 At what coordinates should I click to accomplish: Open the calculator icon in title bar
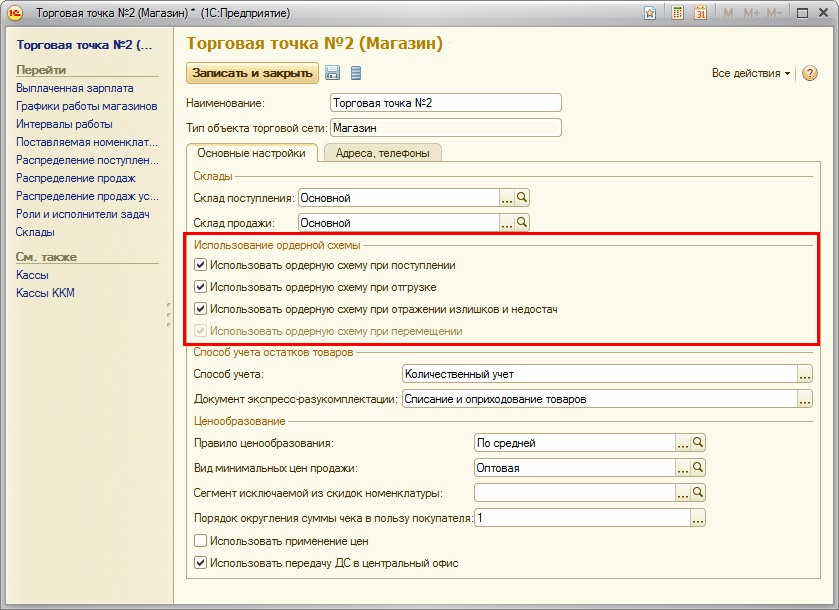(x=678, y=13)
